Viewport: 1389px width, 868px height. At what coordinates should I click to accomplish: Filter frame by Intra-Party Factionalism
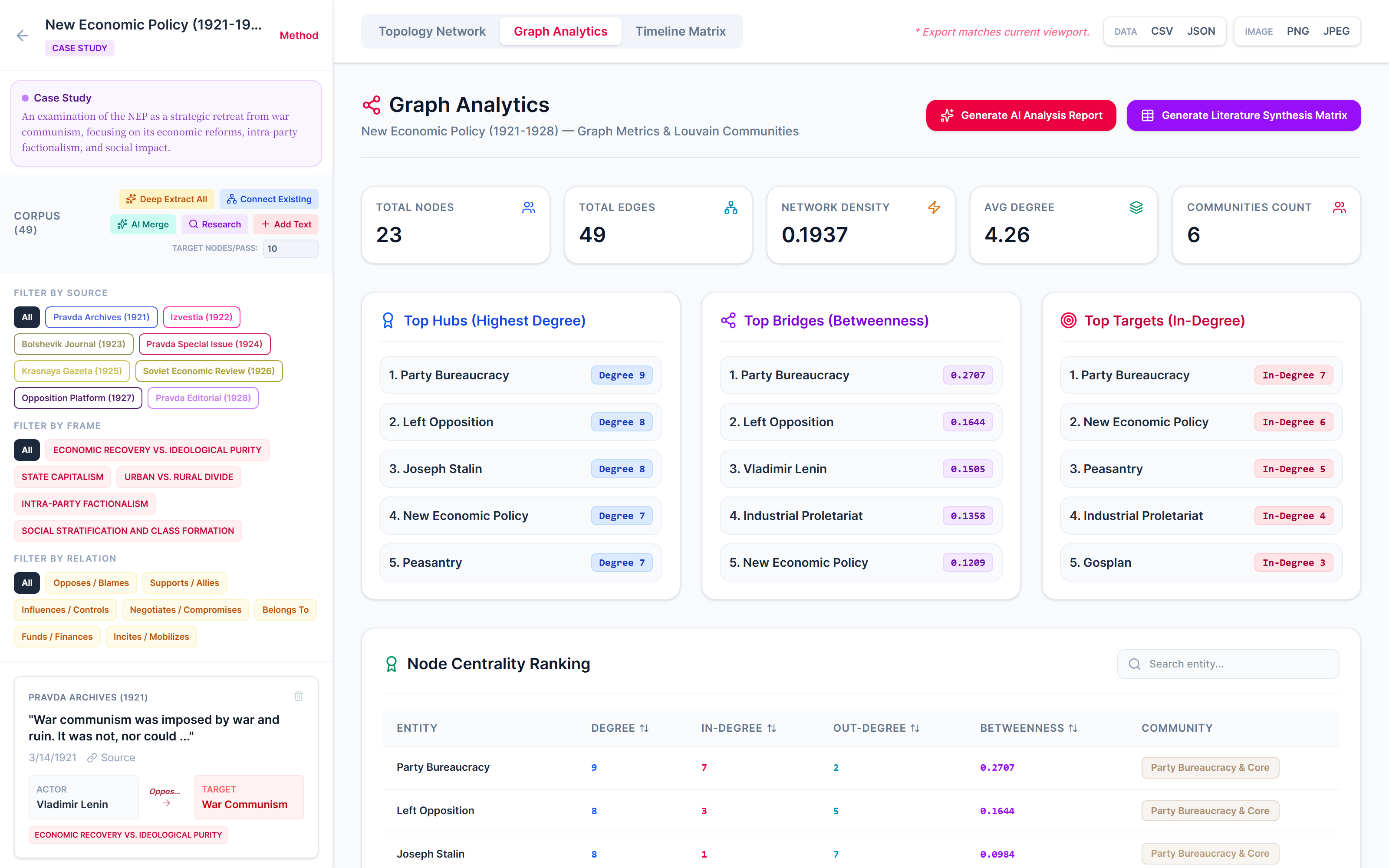85,504
